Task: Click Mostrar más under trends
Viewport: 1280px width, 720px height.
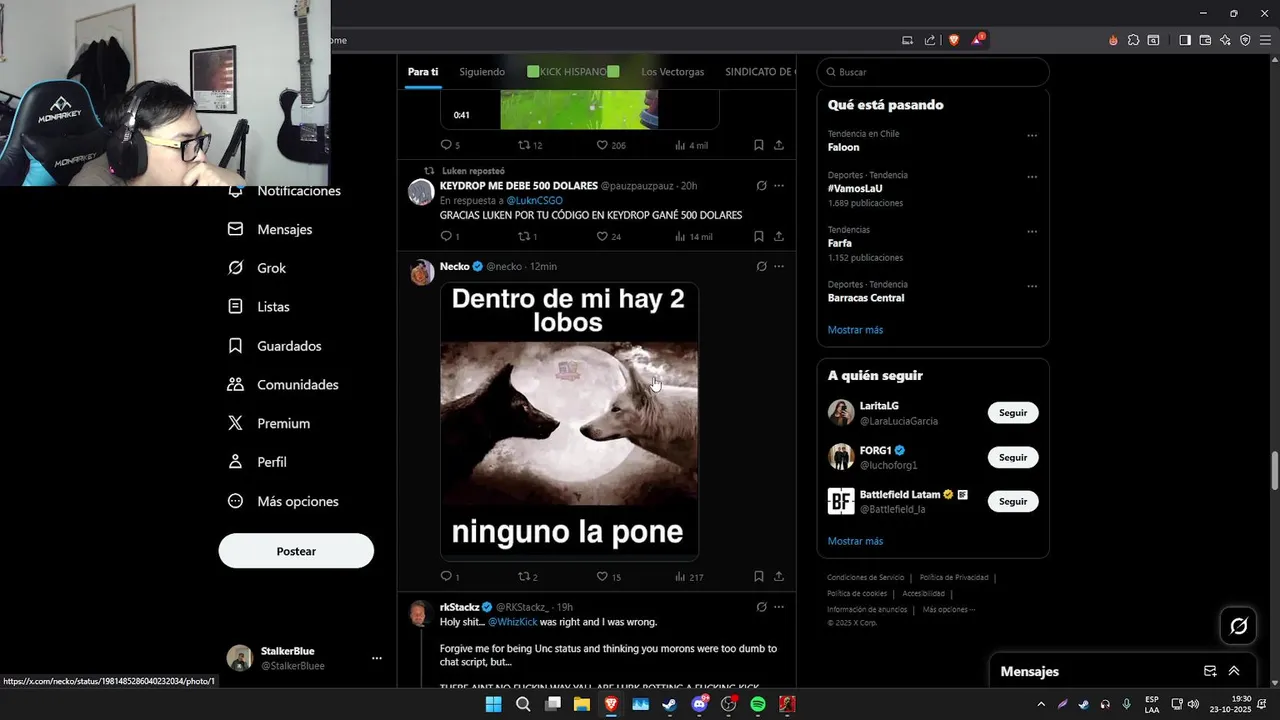Action: (855, 330)
